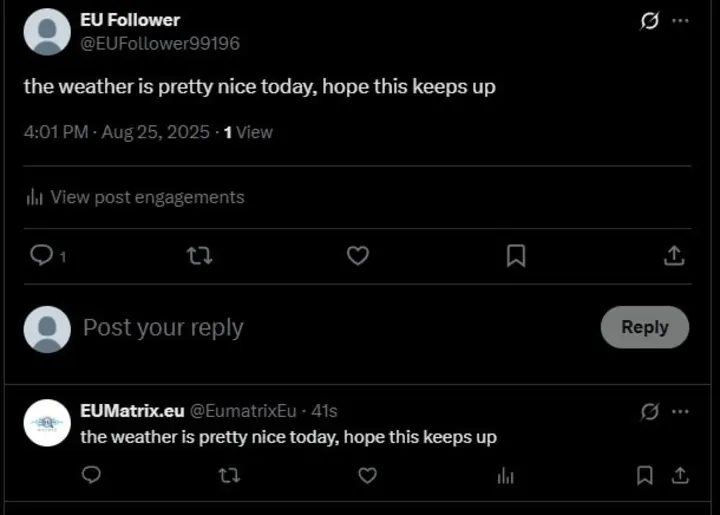720x515 pixels.
Task: Like the main weather post
Action: click(x=357, y=256)
